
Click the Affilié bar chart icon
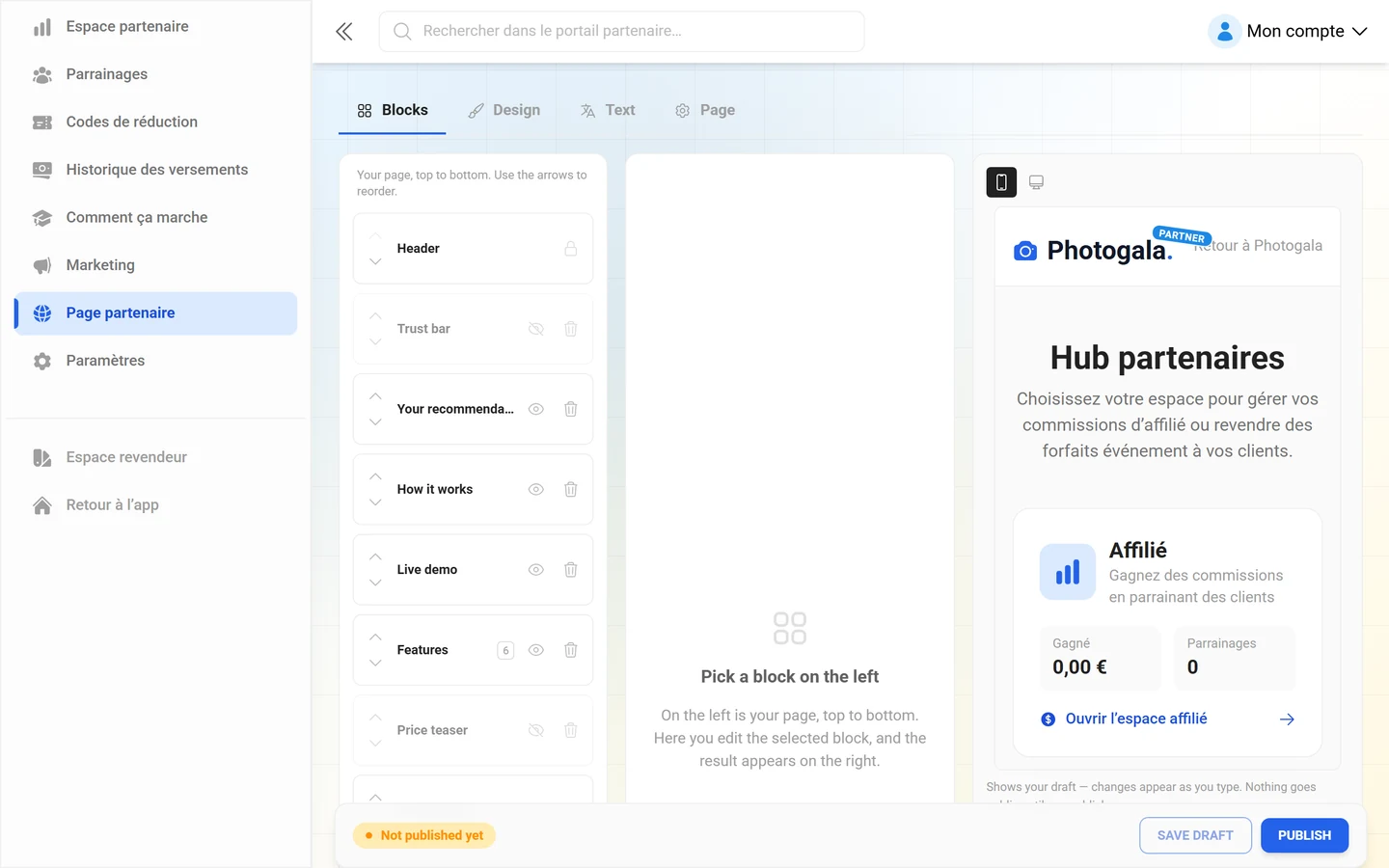[x=1068, y=572]
